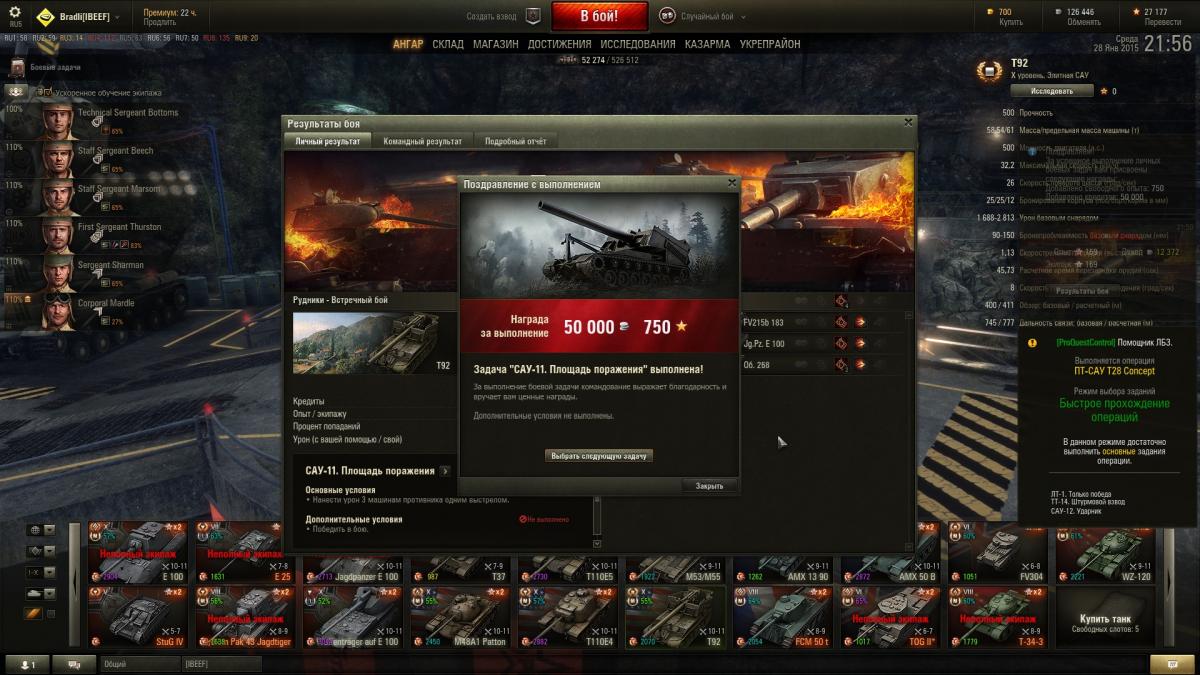Open the chat channels icon in bottom bar
Screen dimensions: 1200x675
[x=75, y=664]
